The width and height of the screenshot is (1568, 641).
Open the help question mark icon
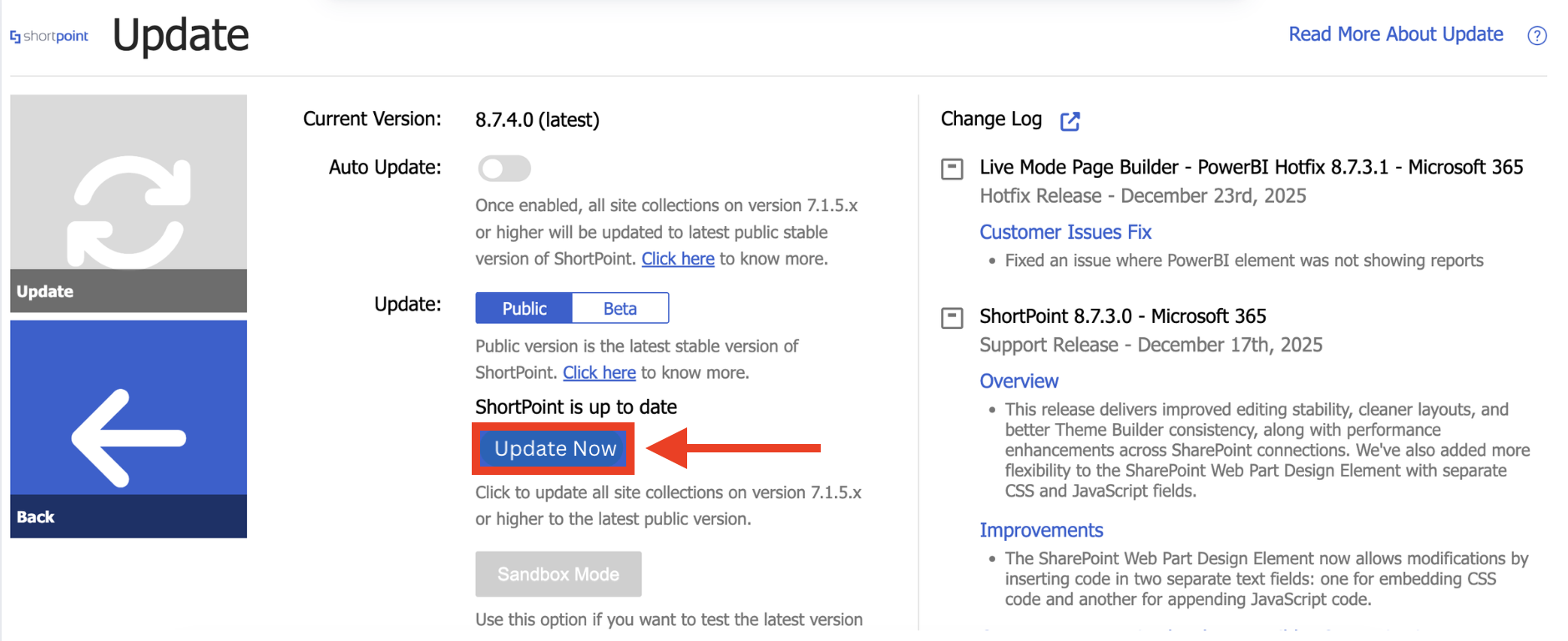pyautogui.click(x=1536, y=35)
